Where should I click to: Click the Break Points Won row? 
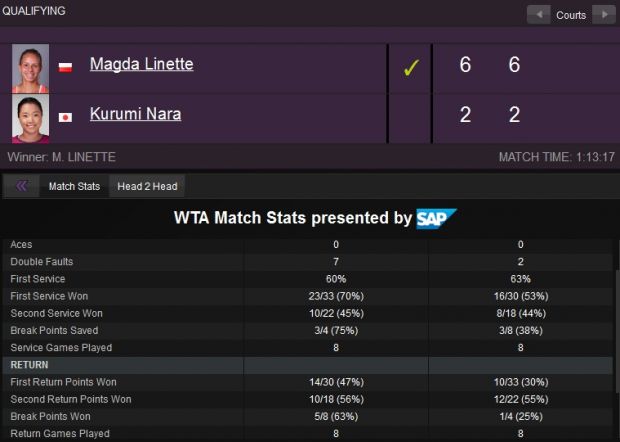pos(308,416)
